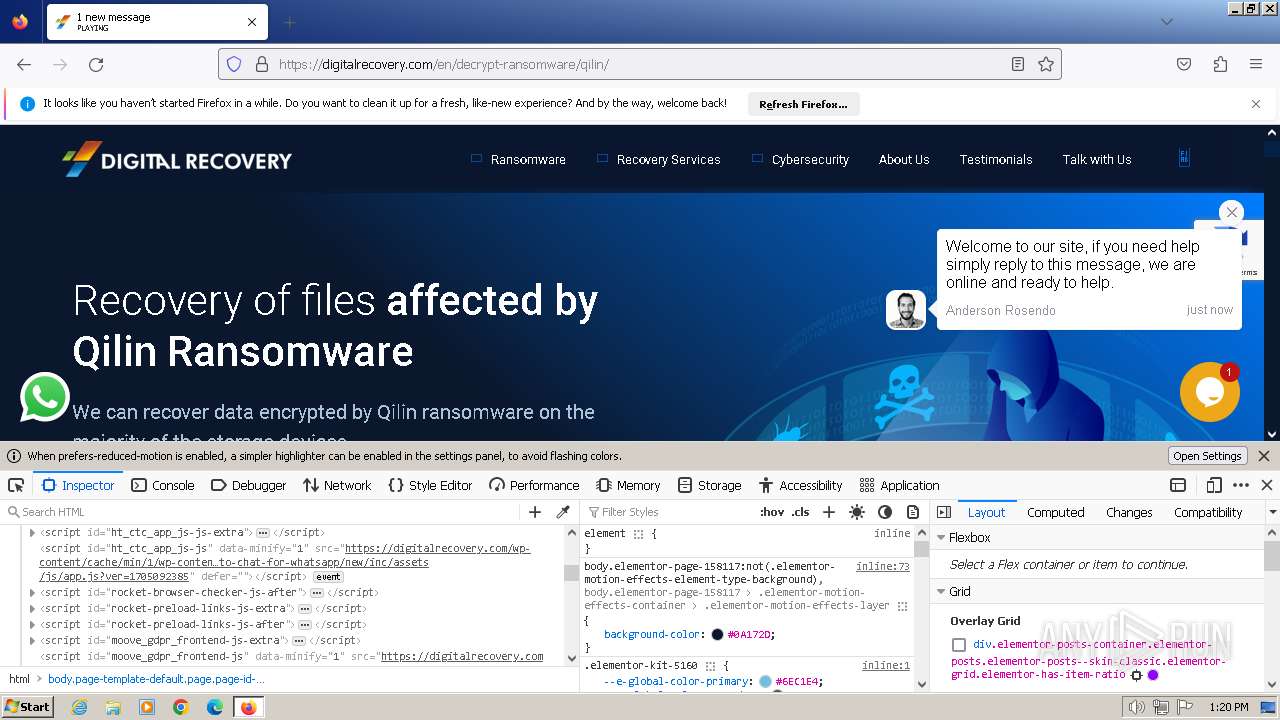Image resolution: width=1280 pixels, height=720 pixels.
Task: Open the Accessibility panel
Action: 800,485
